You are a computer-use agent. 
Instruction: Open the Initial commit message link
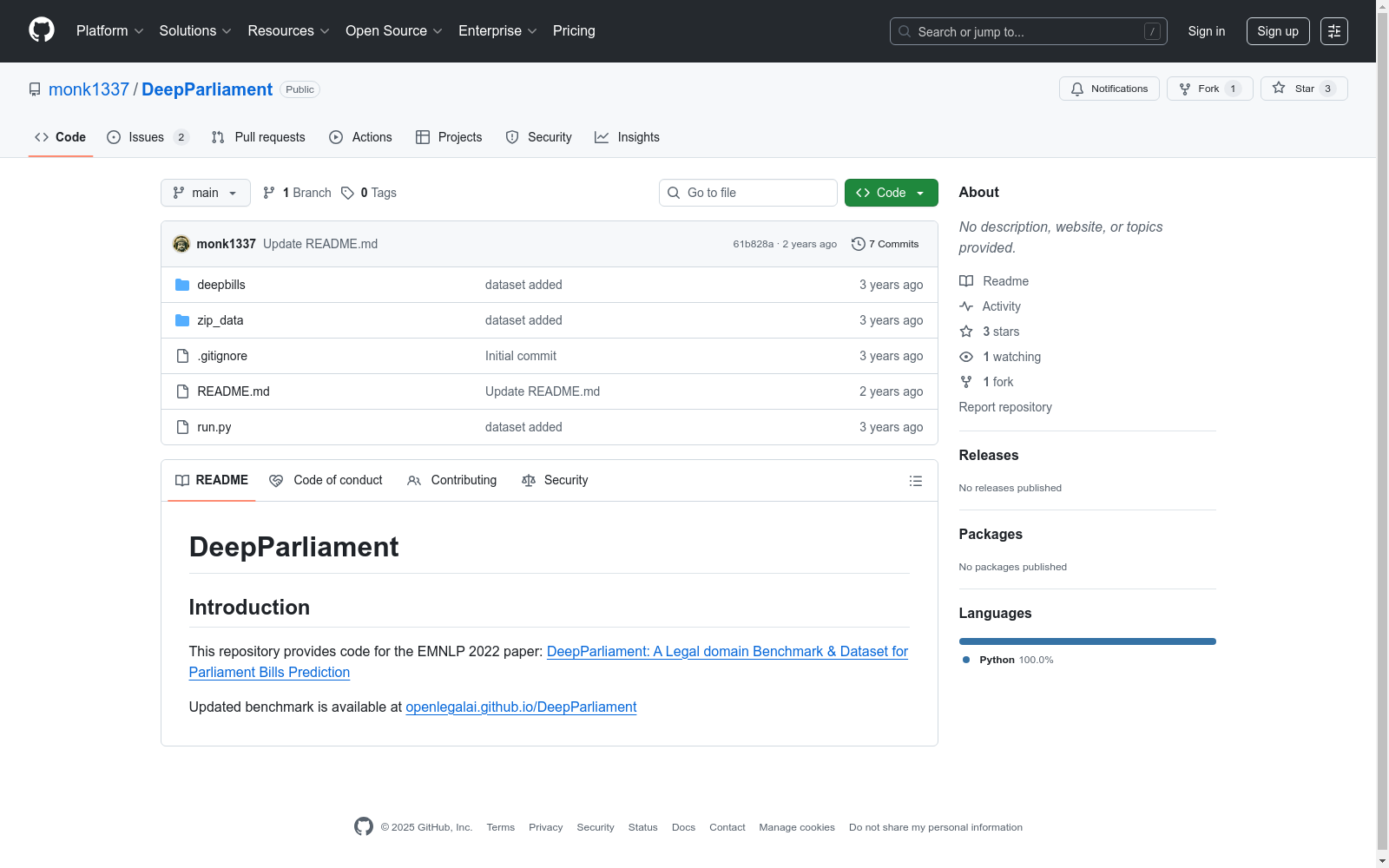521,356
